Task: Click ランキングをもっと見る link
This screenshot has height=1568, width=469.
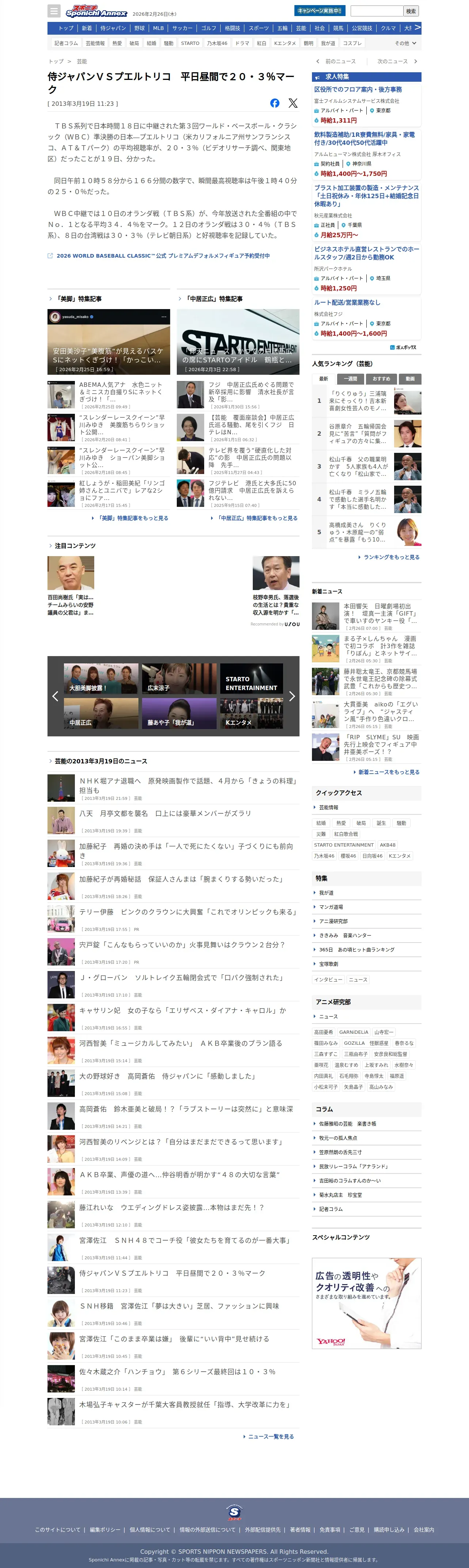Action: point(392,557)
